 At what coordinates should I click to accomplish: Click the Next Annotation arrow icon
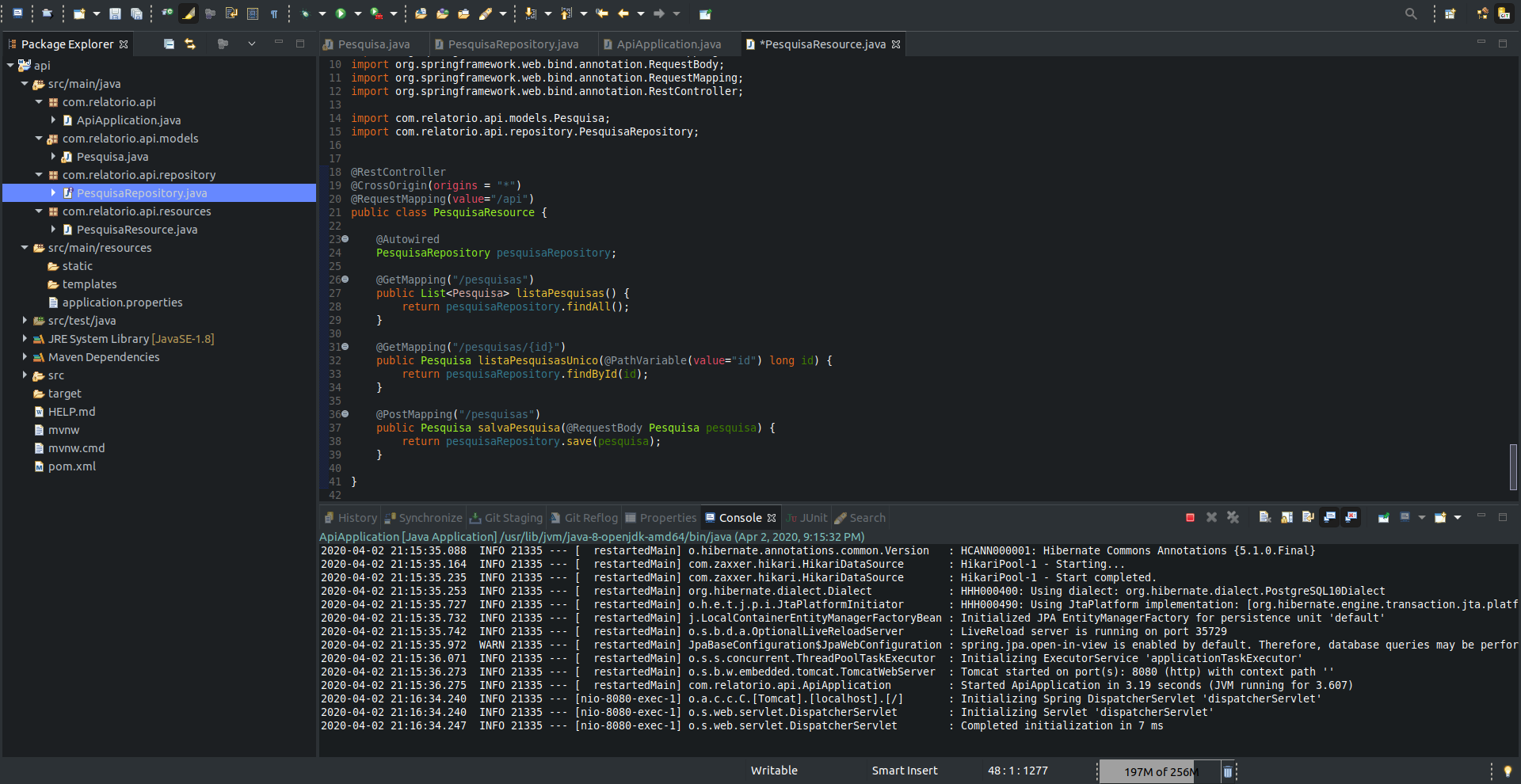click(x=531, y=13)
